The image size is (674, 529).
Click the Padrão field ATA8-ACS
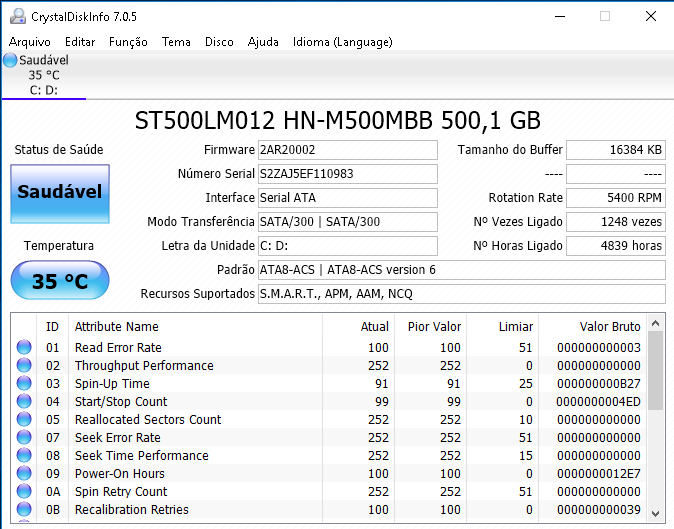coord(462,270)
